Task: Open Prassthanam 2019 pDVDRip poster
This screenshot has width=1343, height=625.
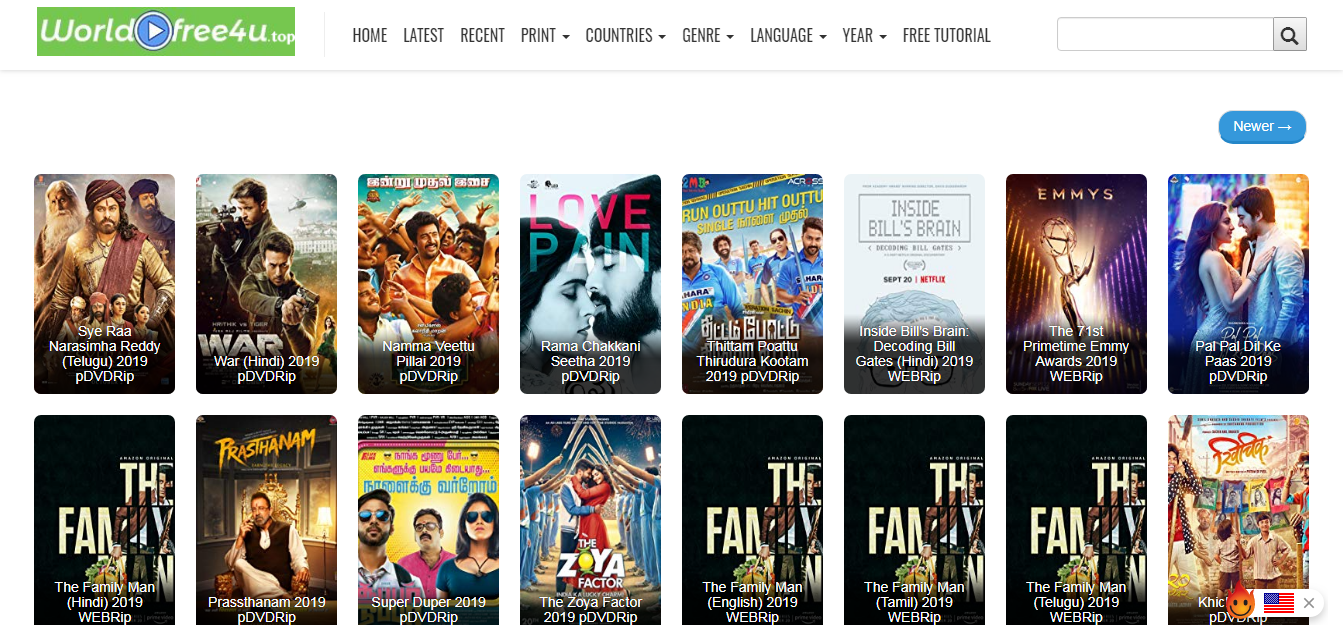Action: 266,520
